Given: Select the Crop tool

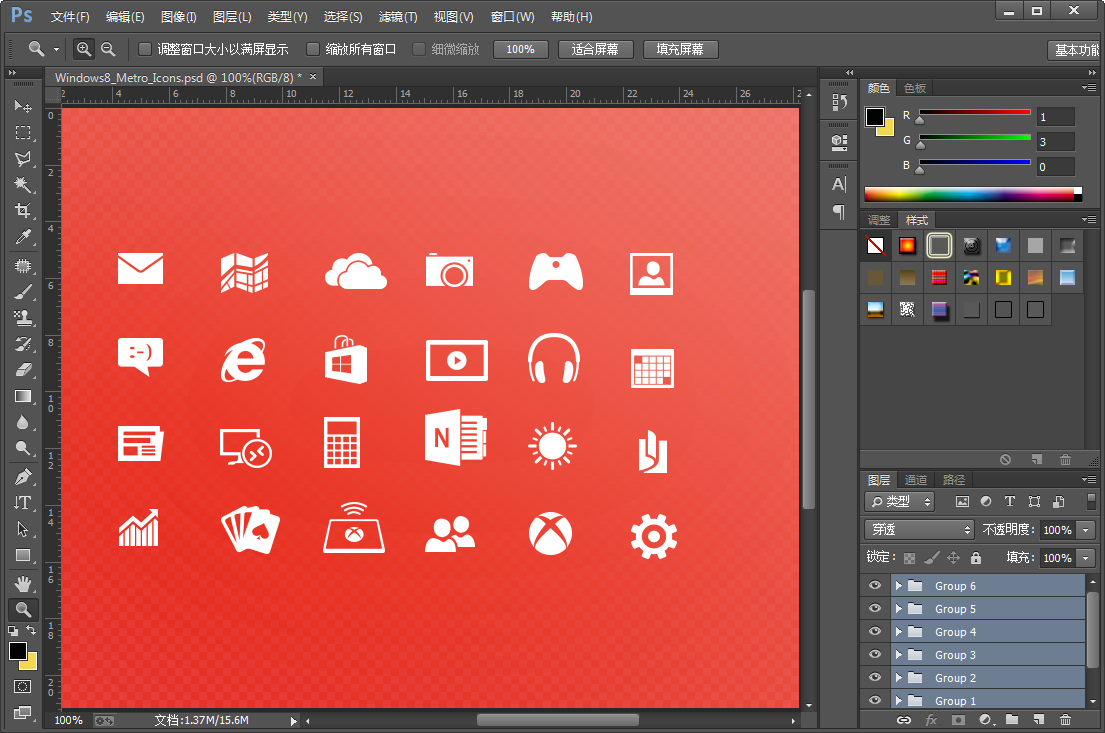Looking at the screenshot, I should pyautogui.click(x=23, y=211).
